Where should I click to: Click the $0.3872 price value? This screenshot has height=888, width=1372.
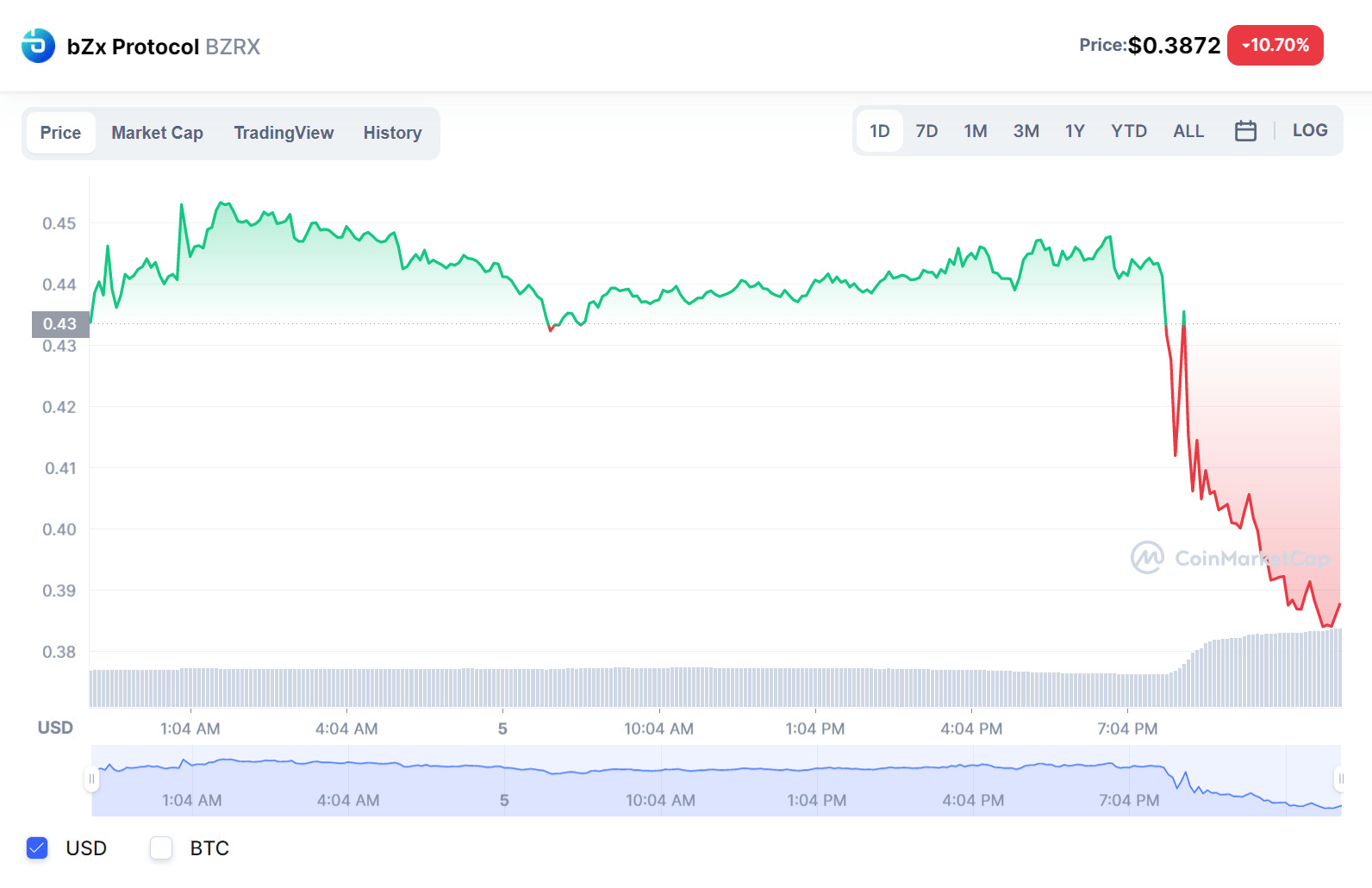1174,45
